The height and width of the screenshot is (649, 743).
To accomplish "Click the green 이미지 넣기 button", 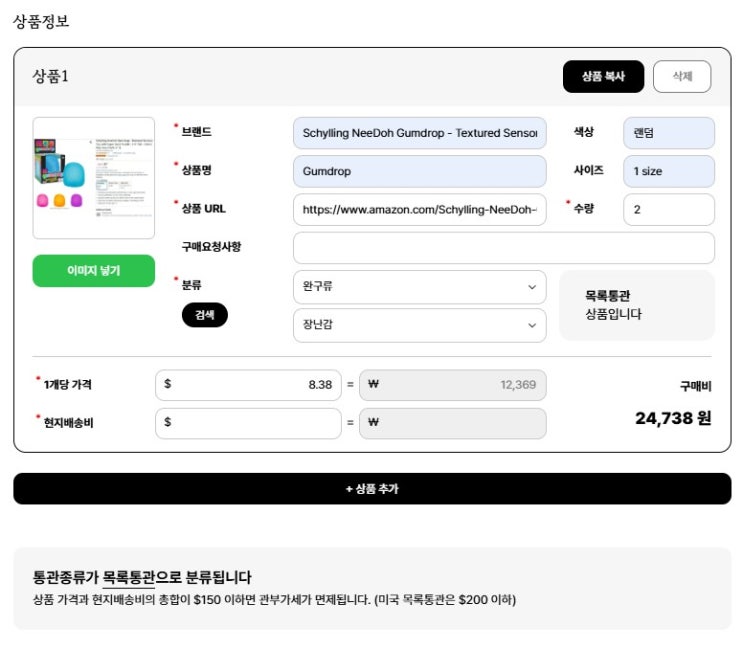I will pyautogui.click(x=93, y=270).
